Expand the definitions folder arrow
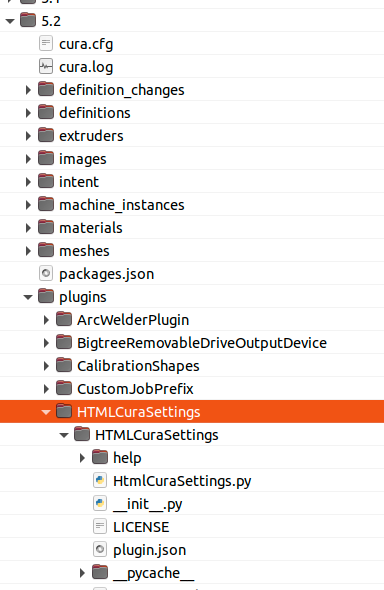 pos(28,113)
